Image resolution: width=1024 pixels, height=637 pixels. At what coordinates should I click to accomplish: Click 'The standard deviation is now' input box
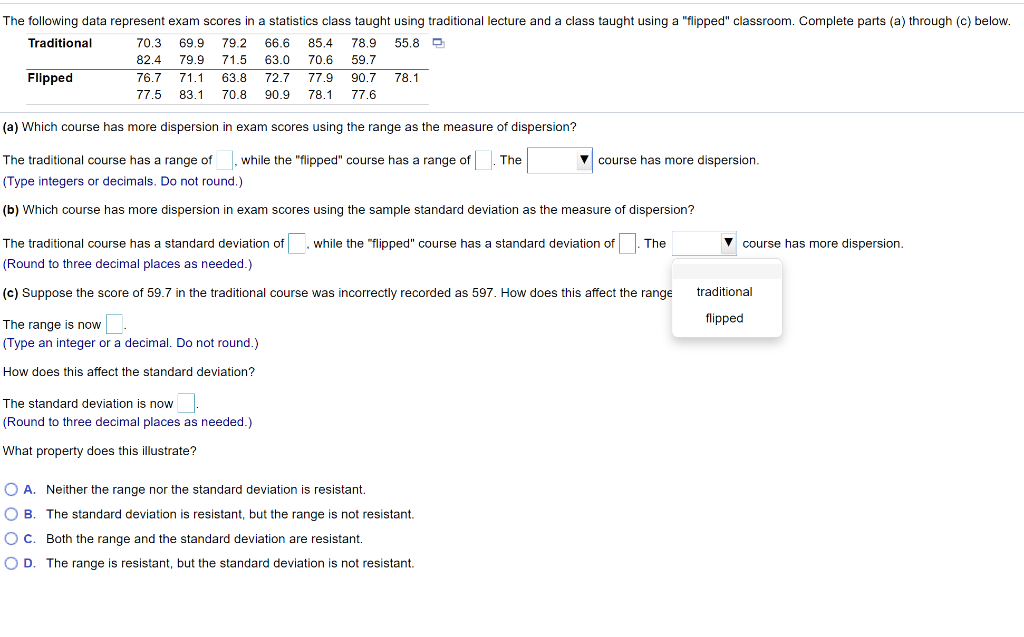click(186, 403)
